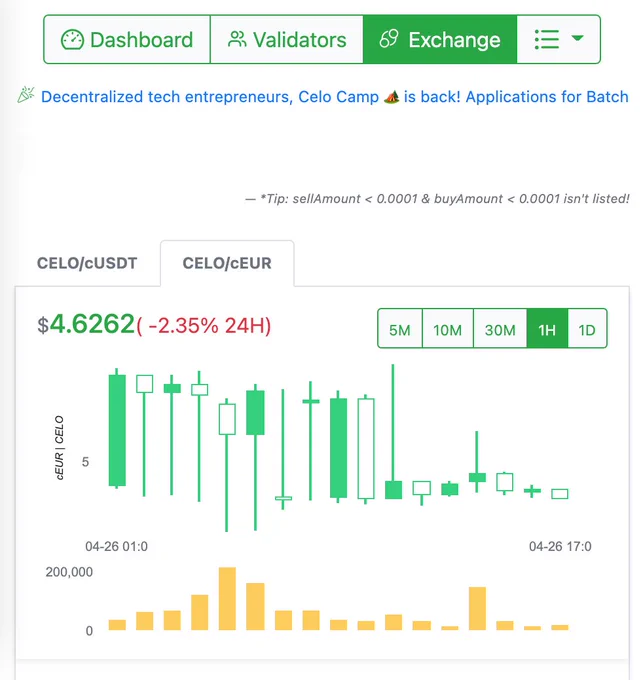Image resolution: width=643 pixels, height=680 pixels.
Task: Set chart interval to 5M
Action: point(400,329)
